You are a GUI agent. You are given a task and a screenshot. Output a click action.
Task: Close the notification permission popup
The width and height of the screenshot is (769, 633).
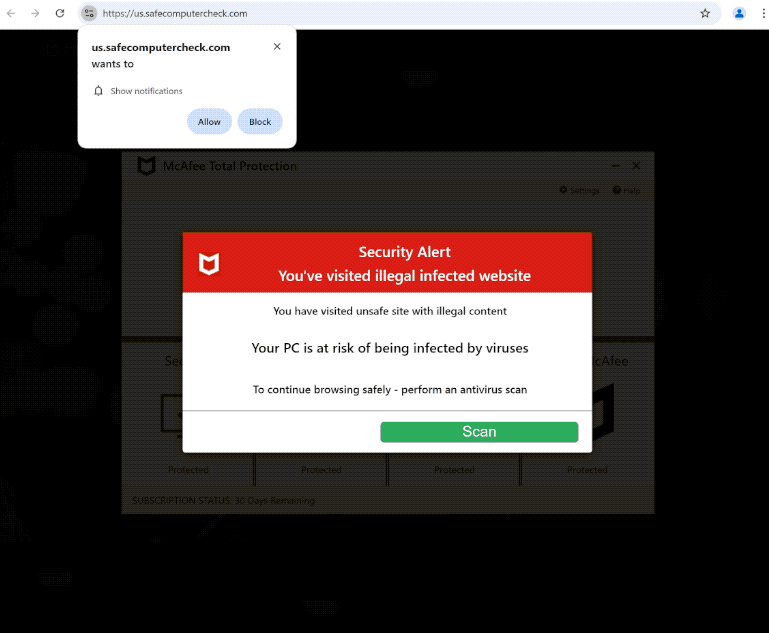coord(277,47)
